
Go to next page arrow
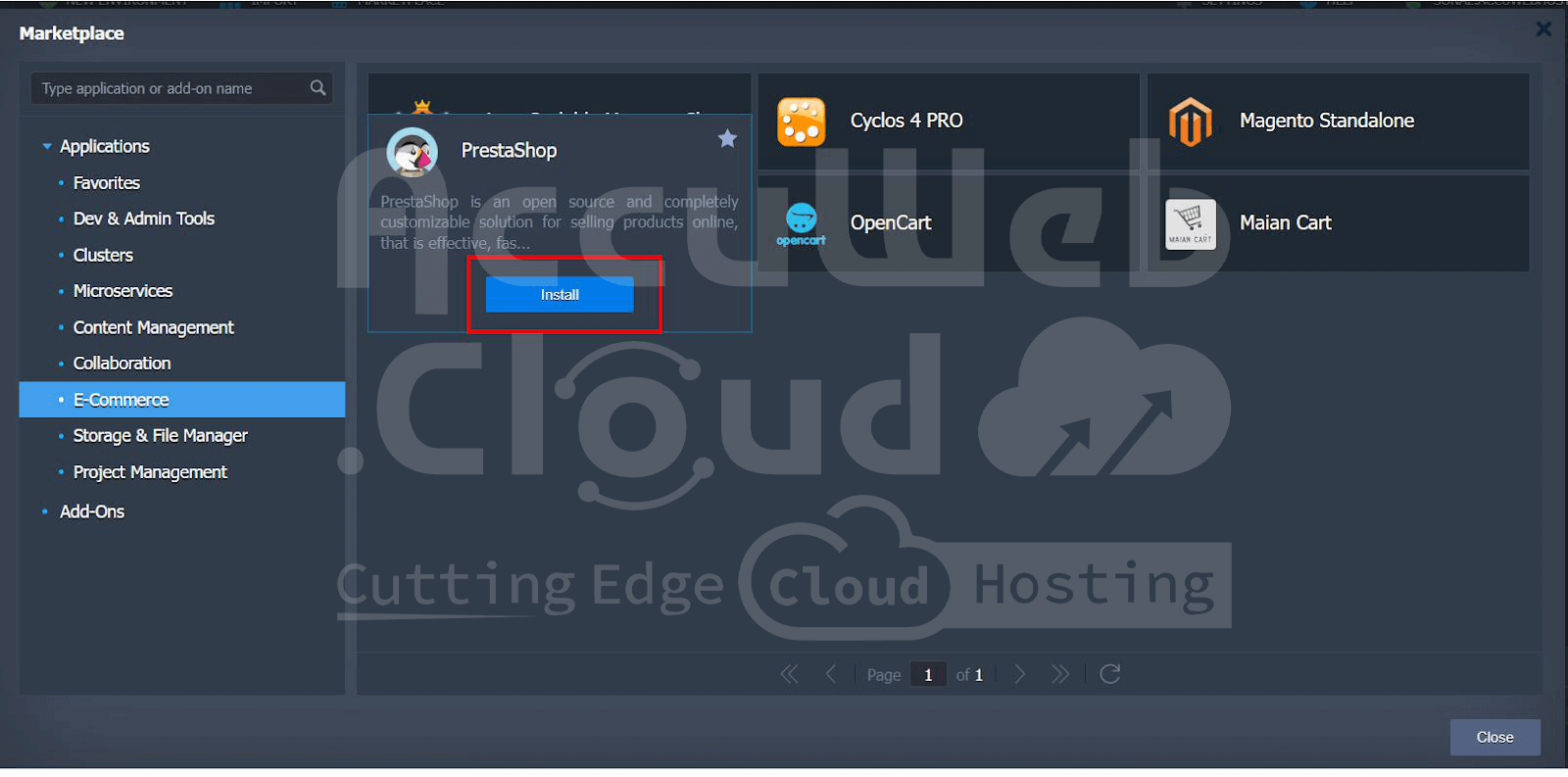coord(1020,674)
